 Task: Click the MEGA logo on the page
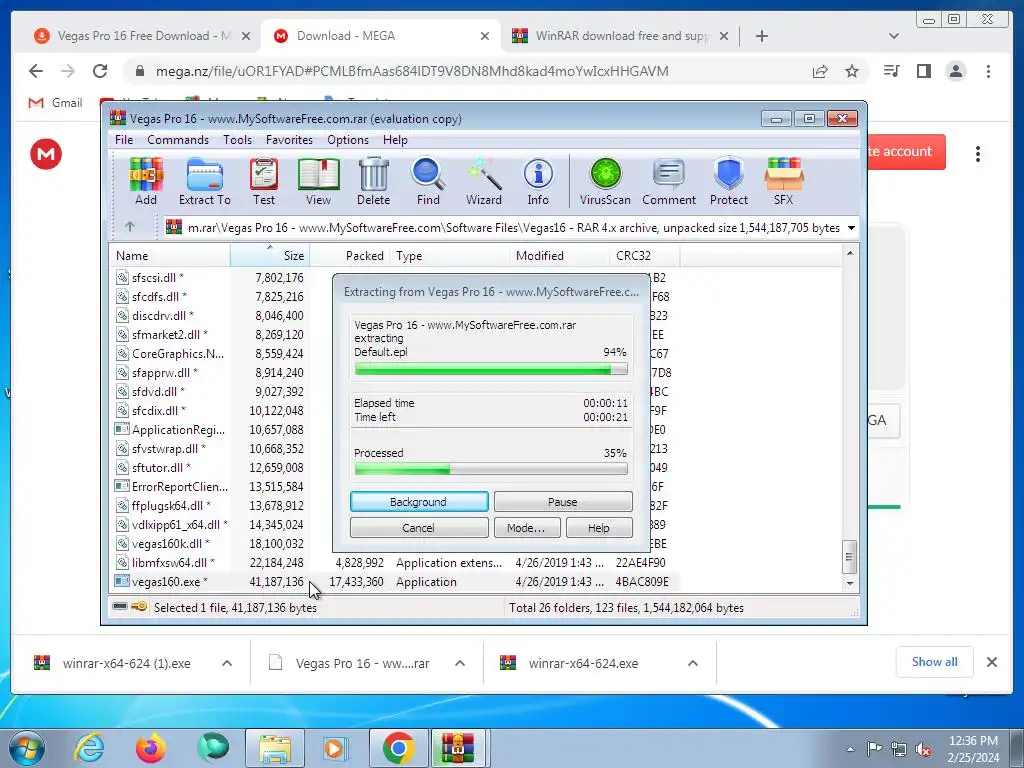pyautogui.click(x=46, y=154)
